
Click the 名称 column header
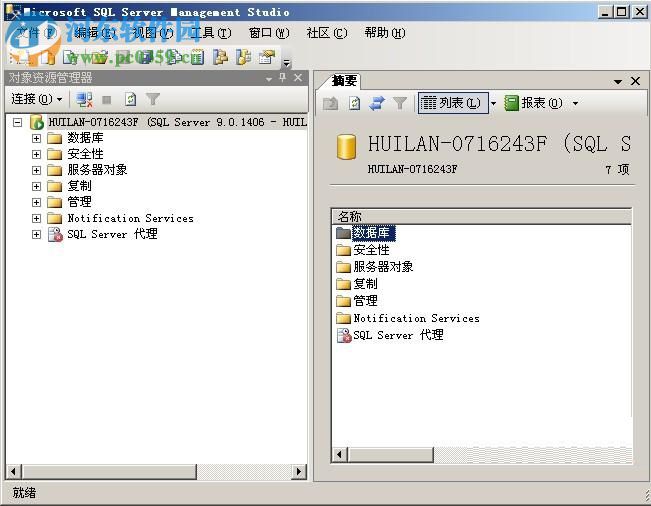(x=482, y=216)
